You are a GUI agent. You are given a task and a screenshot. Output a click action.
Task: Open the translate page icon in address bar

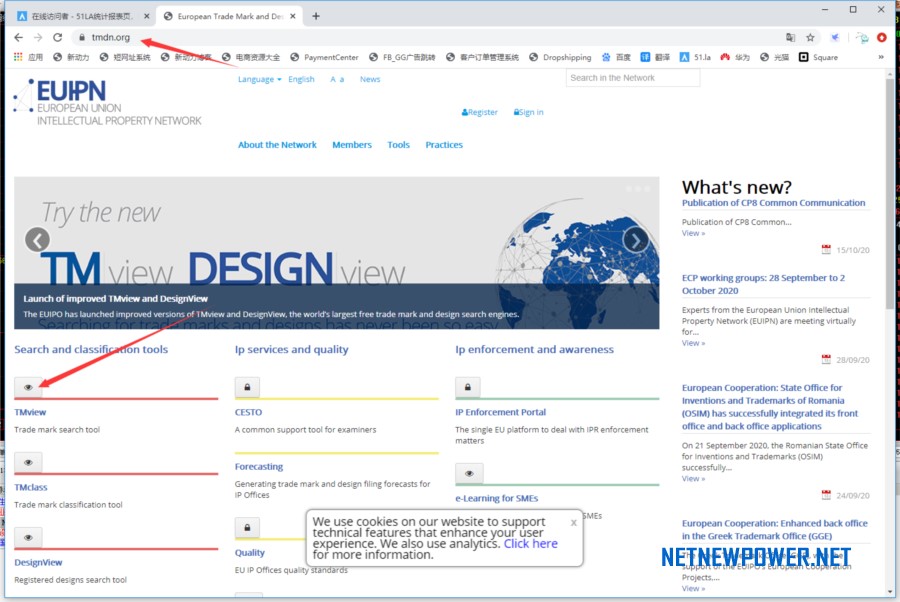point(790,37)
